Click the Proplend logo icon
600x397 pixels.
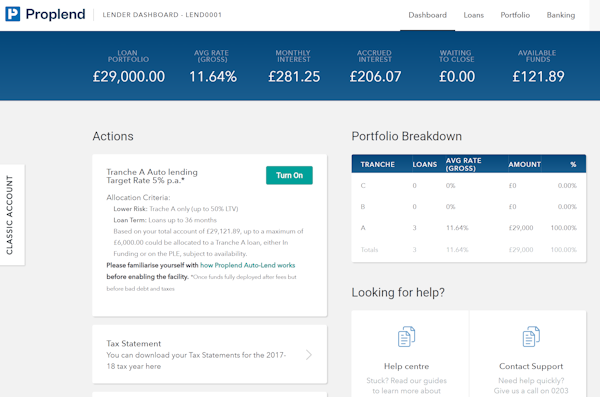[13, 14]
